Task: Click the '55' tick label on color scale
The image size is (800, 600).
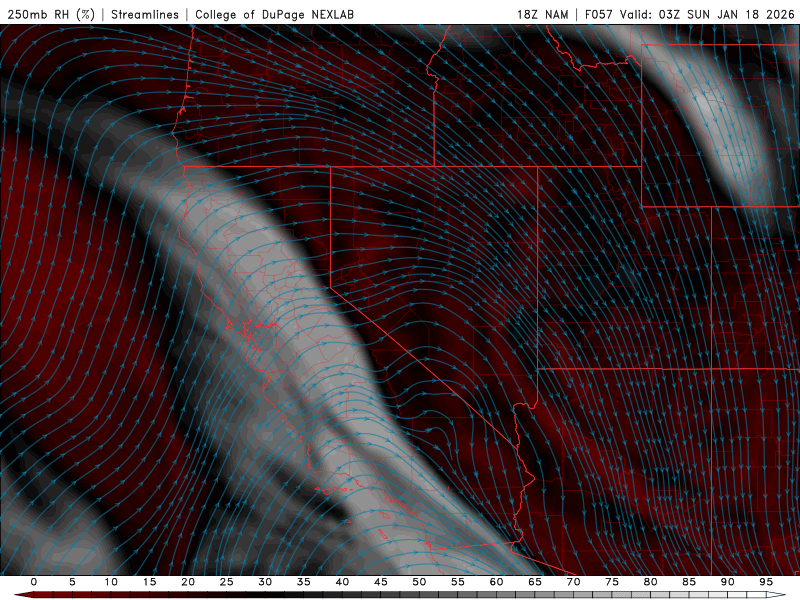Action: coord(458,582)
